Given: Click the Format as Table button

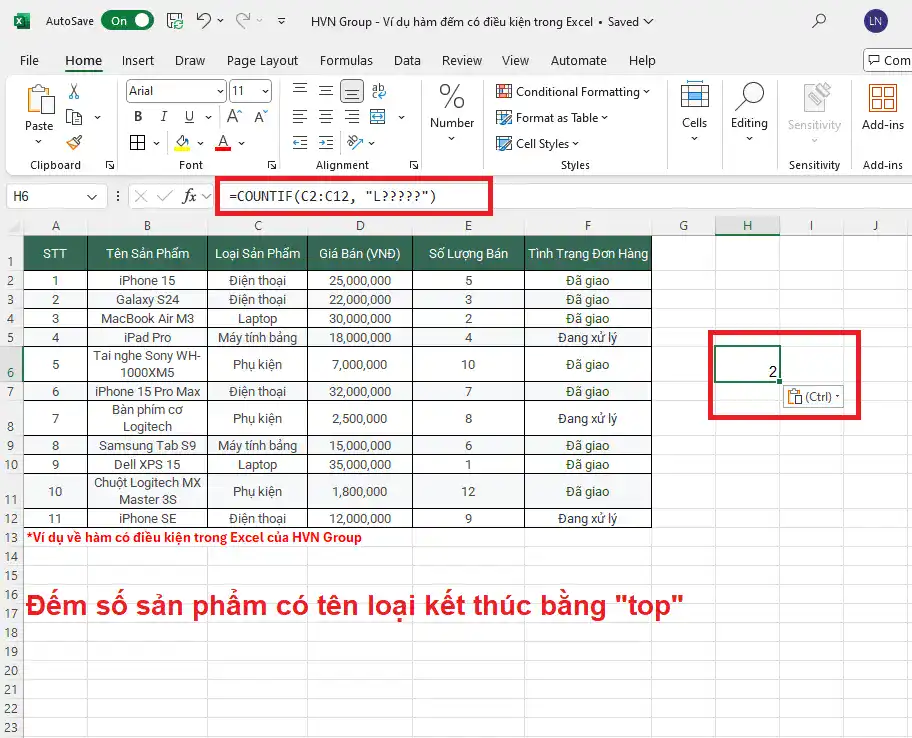Looking at the screenshot, I should tap(552, 117).
